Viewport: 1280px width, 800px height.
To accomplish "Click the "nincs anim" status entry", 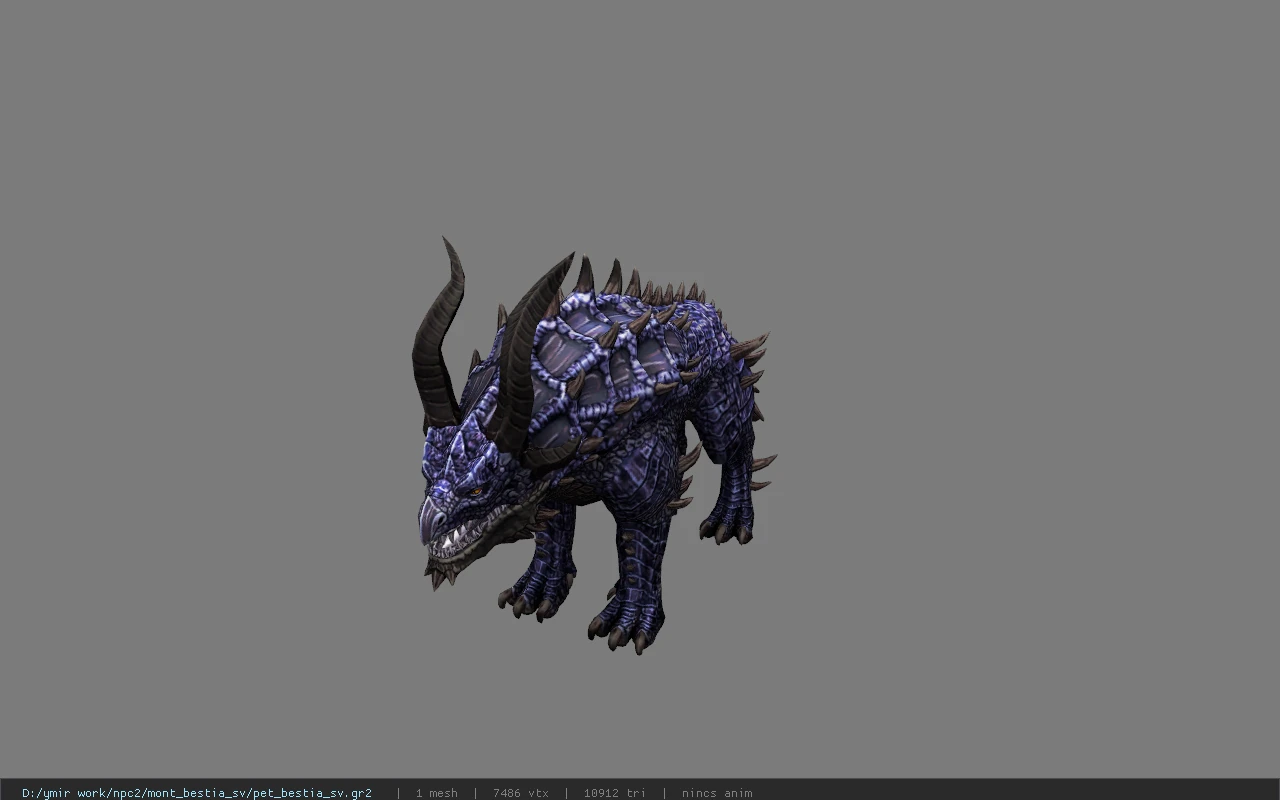I will pos(716,793).
